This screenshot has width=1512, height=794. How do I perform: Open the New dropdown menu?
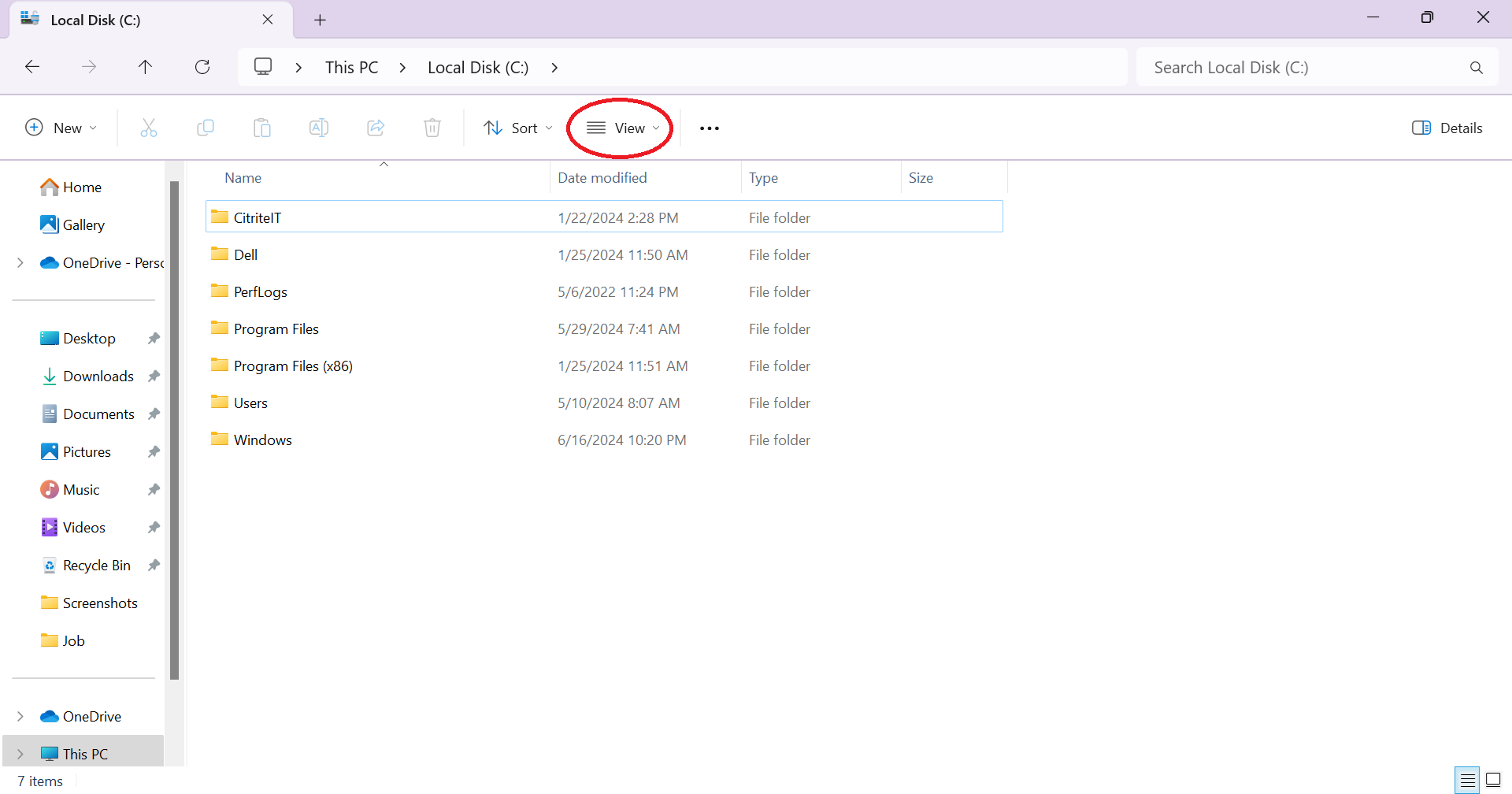click(x=61, y=128)
